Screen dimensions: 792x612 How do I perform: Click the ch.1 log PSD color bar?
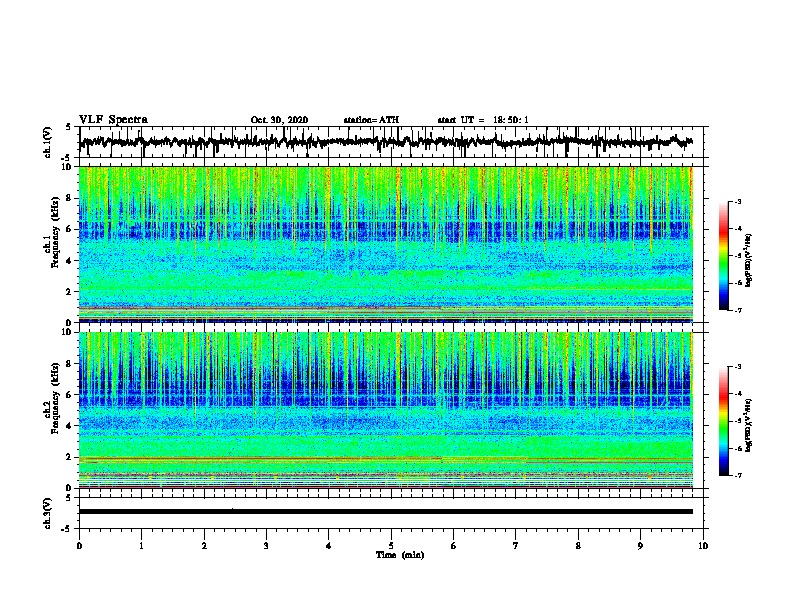pyautogui.click(x=723, y=256)
